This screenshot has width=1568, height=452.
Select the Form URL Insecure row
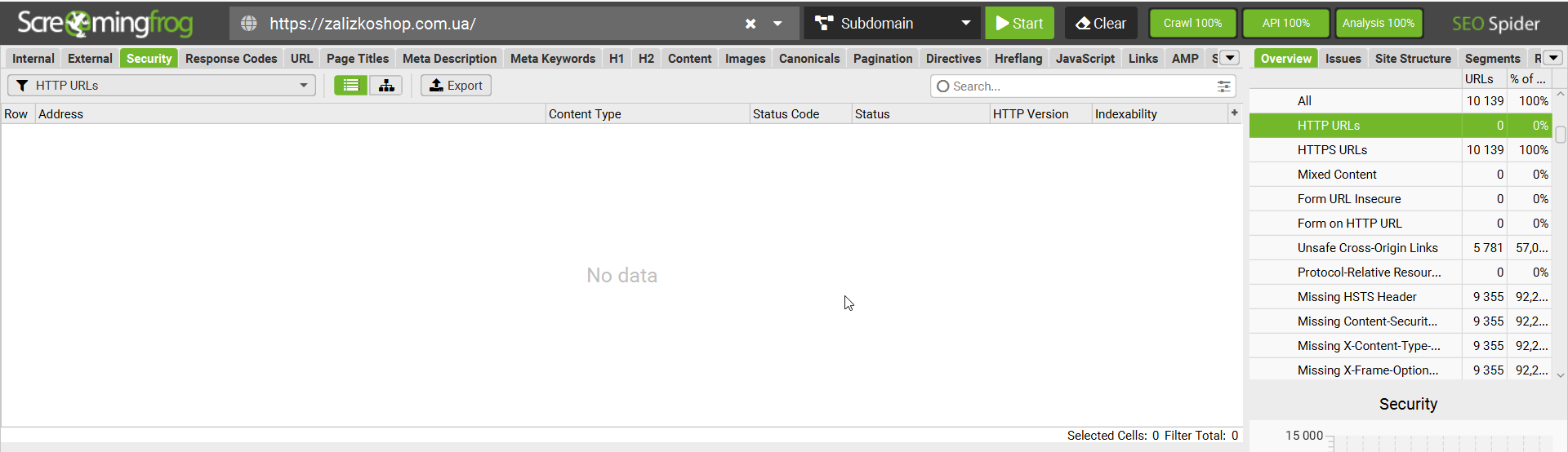click(1400, 198)
